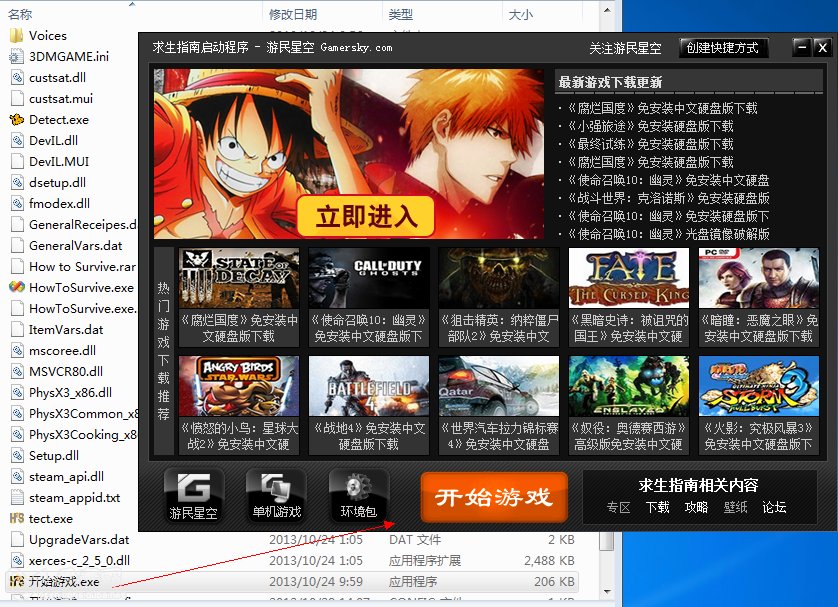The image size is (838, 607).
Task: Open the State of Decay game thumbnail
Action: coord(239,278)
